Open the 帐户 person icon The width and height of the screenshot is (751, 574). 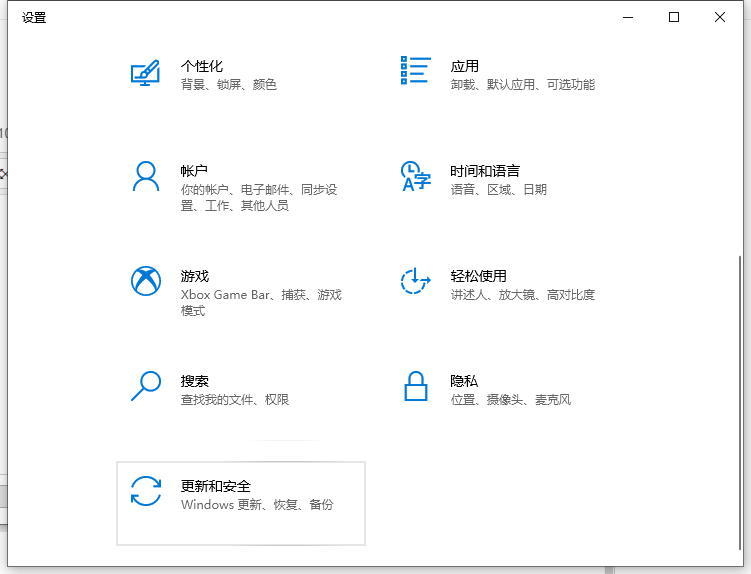[x=146, y=176]
